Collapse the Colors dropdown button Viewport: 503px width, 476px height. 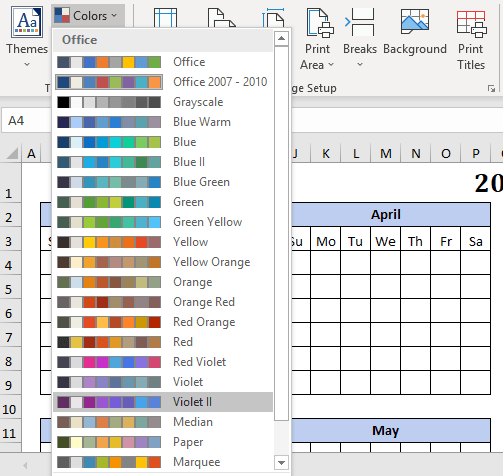[x=88, y=16]
